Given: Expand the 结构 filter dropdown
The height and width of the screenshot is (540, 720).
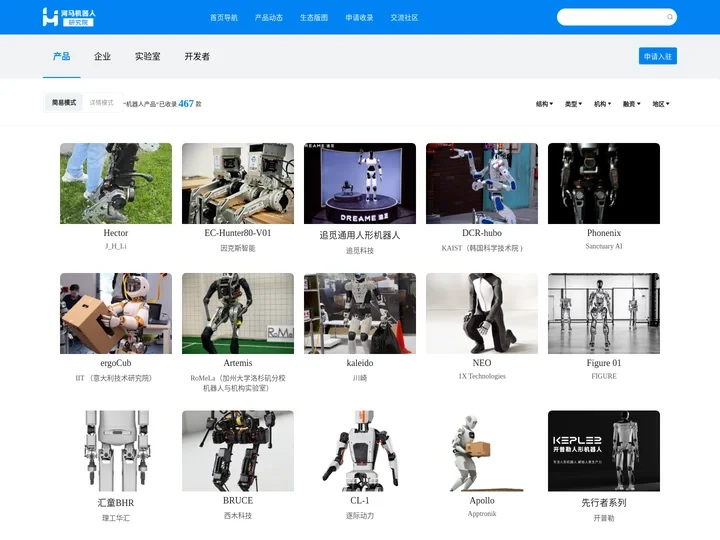Looking at the screenshot, I should [544, 104].
